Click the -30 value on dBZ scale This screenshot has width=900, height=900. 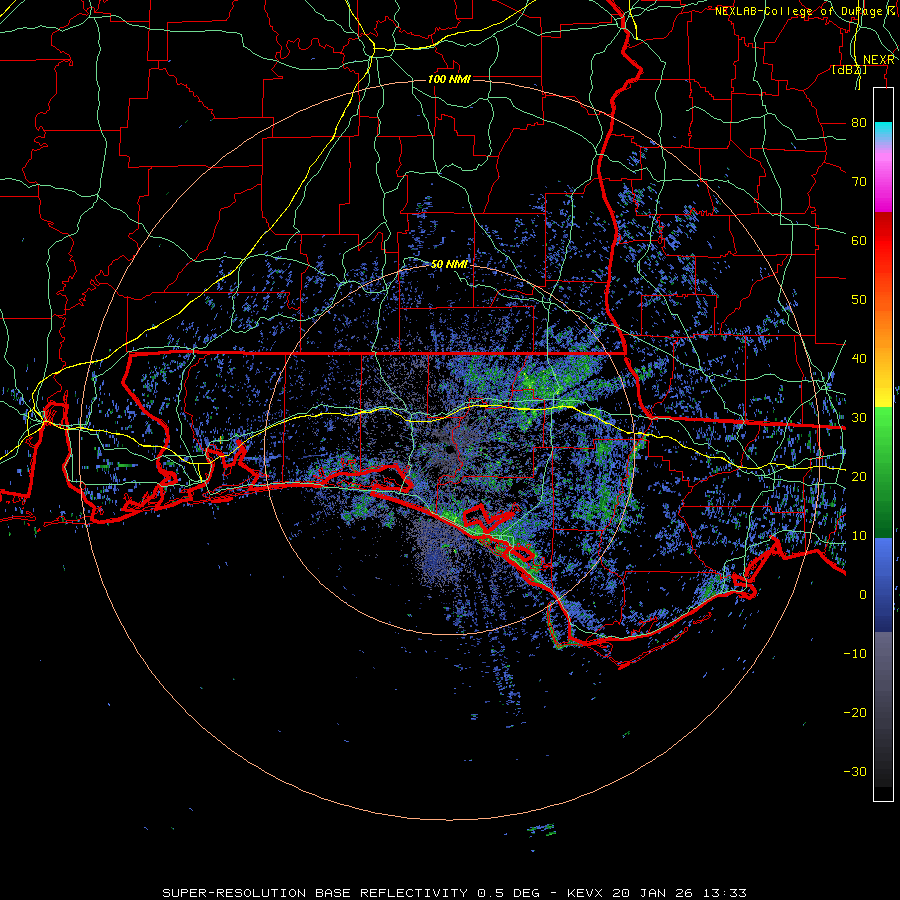[x=855, y=772]
